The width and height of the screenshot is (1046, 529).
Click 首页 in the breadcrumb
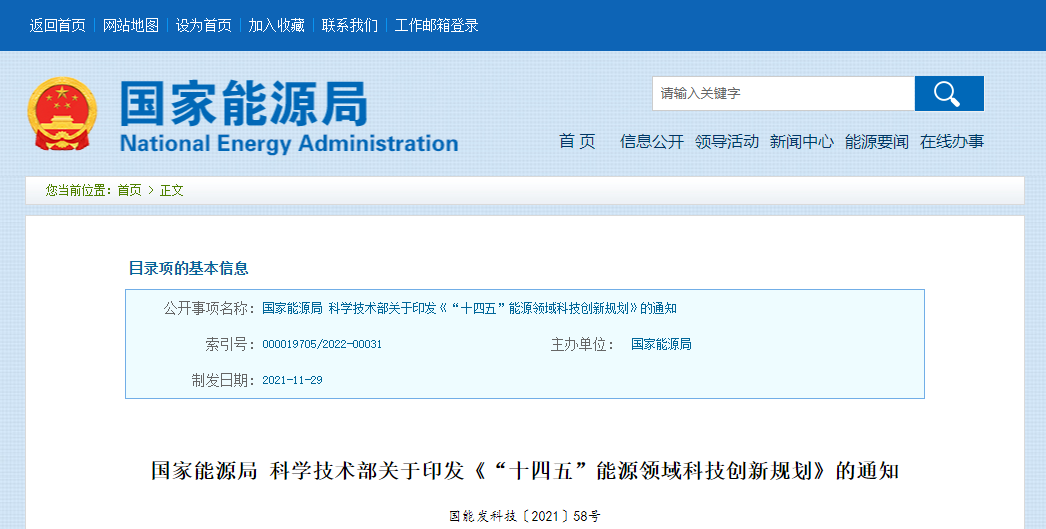(x=129, y=190)
